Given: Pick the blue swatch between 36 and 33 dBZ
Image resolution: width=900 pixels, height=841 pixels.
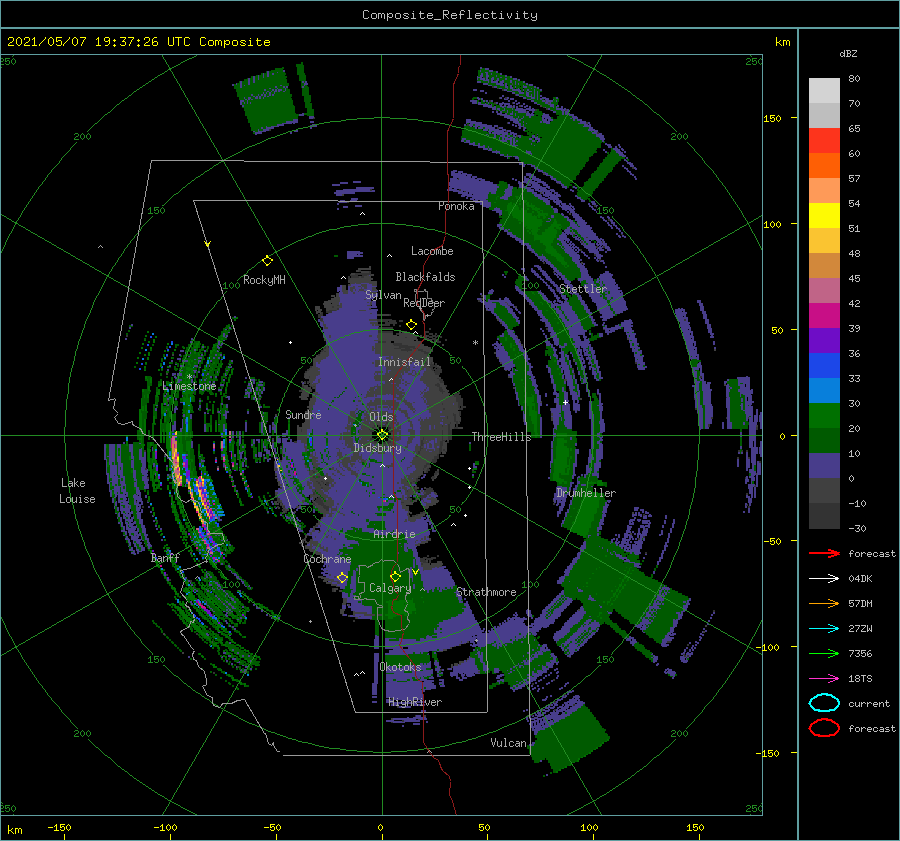Looking at the screenshot, I should pyautogui.click(x=824, y=365).
